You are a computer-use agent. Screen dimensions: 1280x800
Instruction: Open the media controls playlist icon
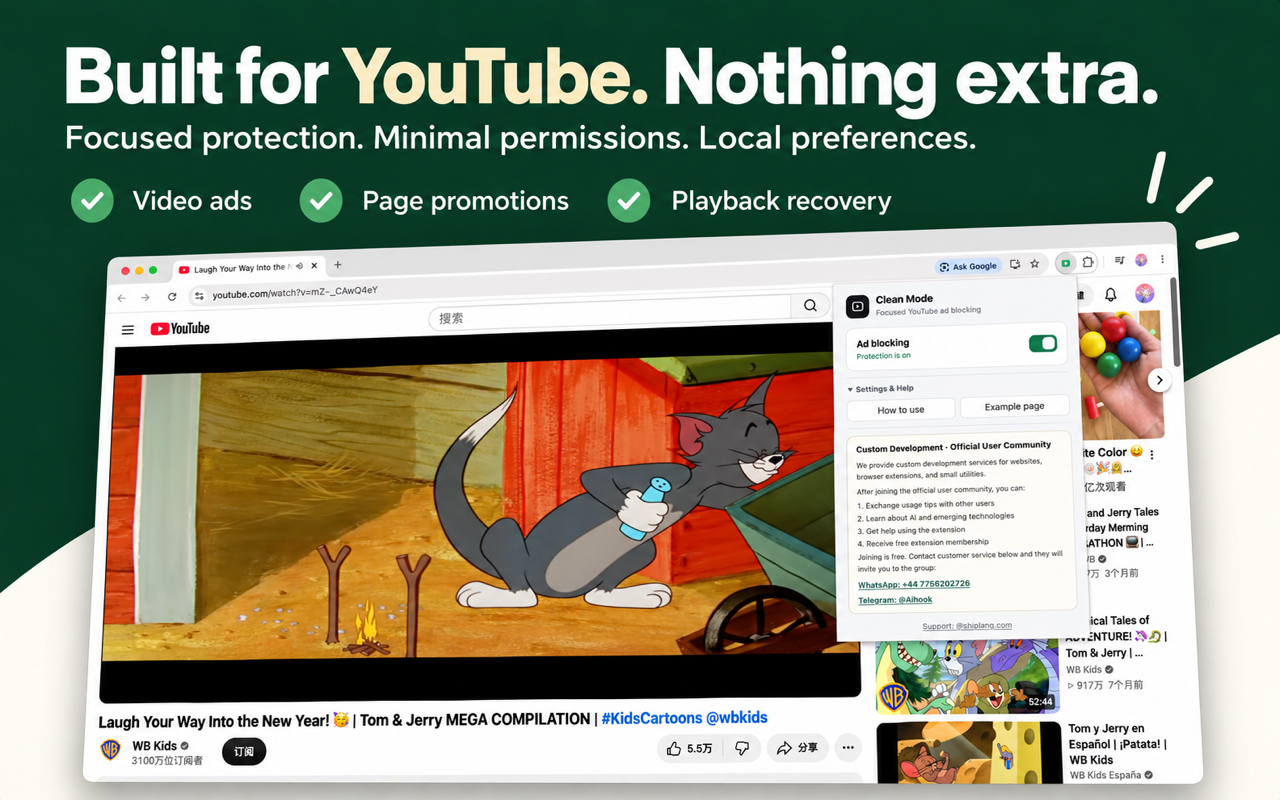coord(1119,261)
